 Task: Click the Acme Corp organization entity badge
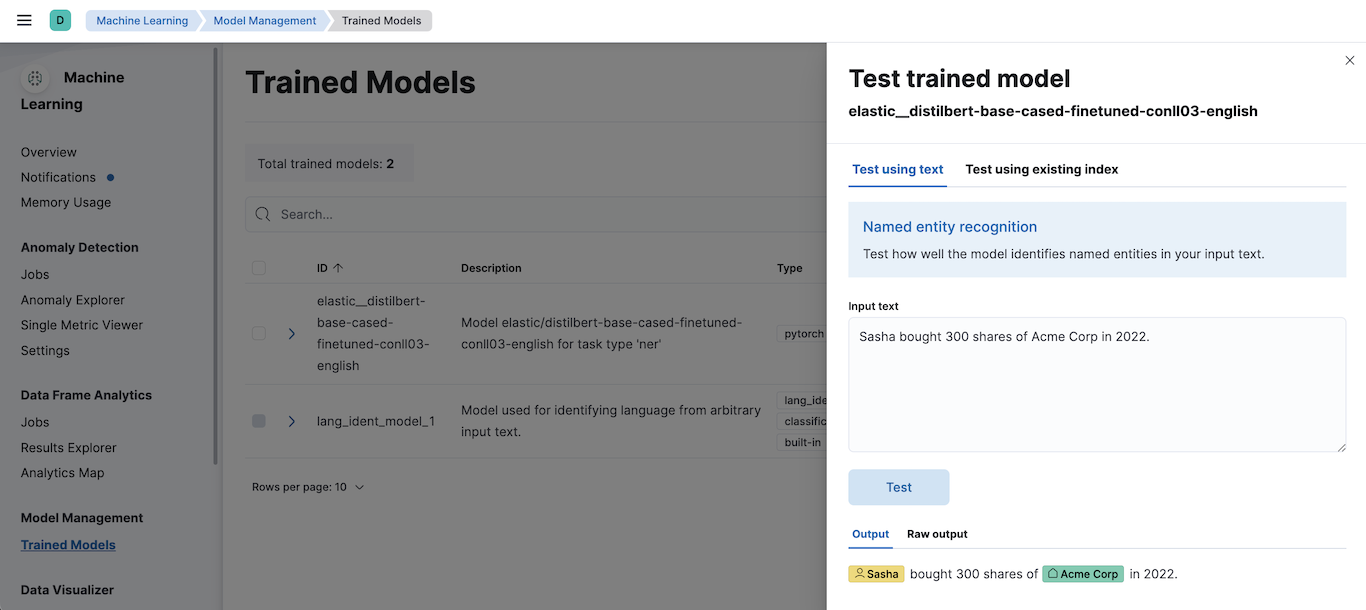[x=1083, y=573]
